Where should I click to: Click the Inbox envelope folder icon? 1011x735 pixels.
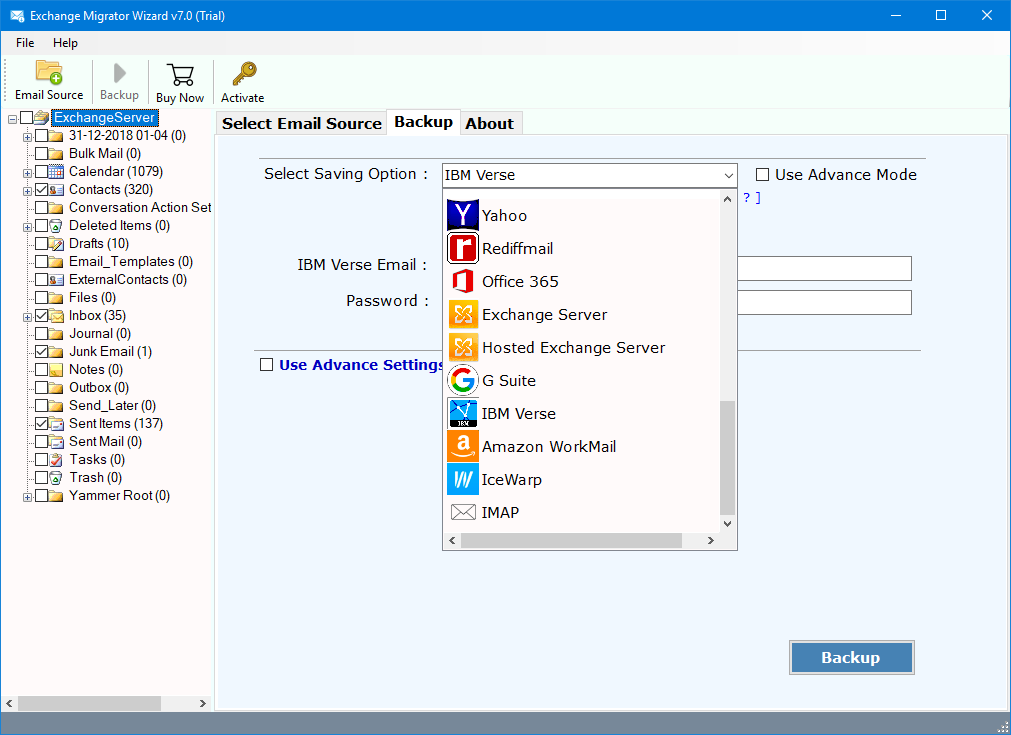point(56,316)
